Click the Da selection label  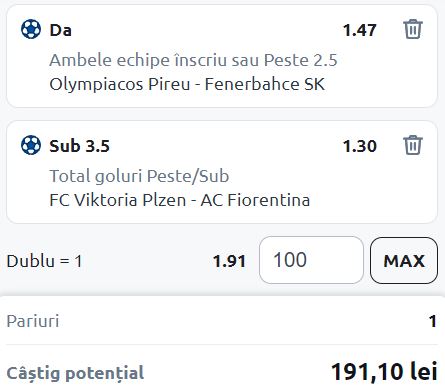click(61, 30)
